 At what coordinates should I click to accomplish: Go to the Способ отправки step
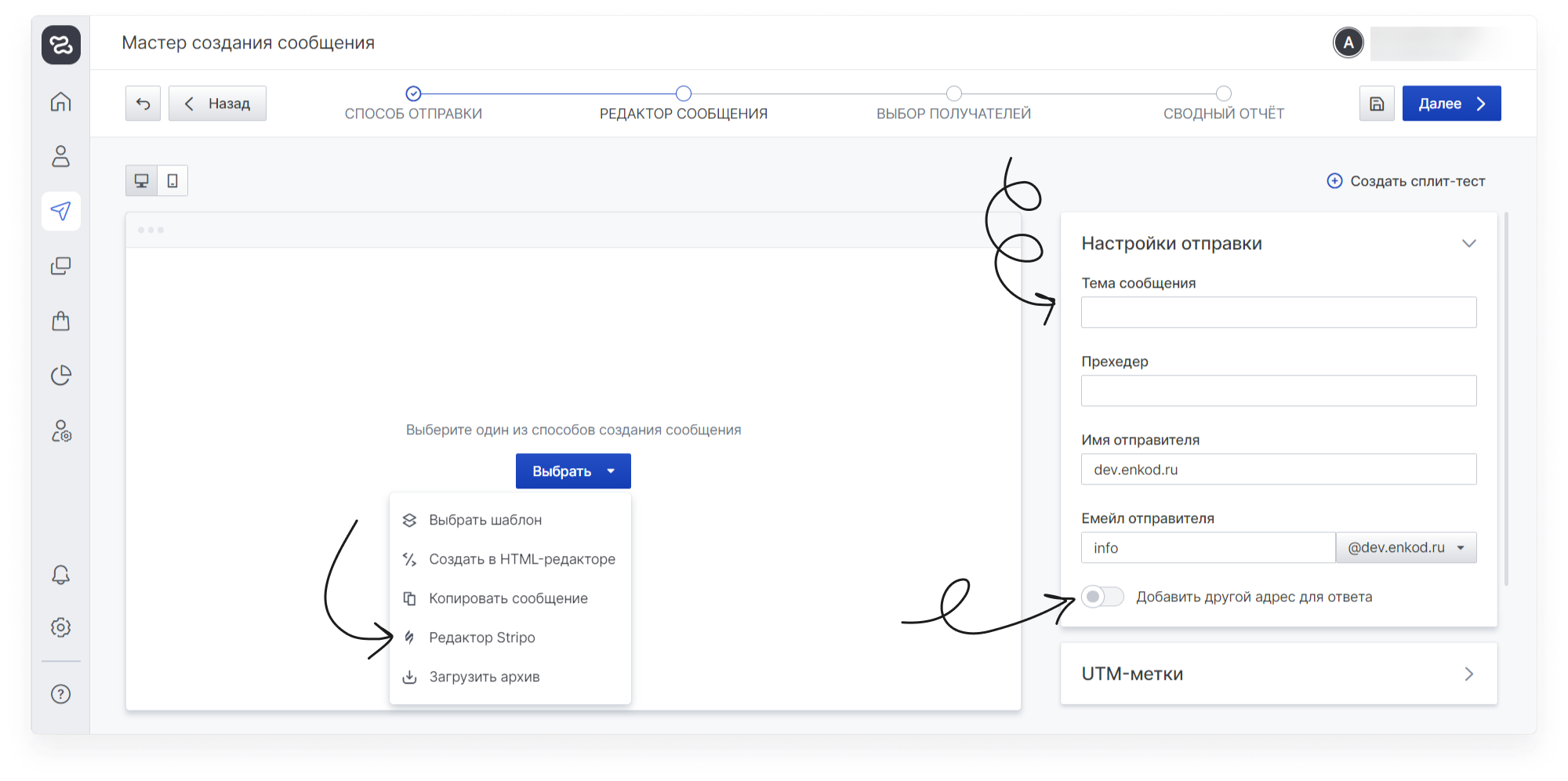[413, 104]
